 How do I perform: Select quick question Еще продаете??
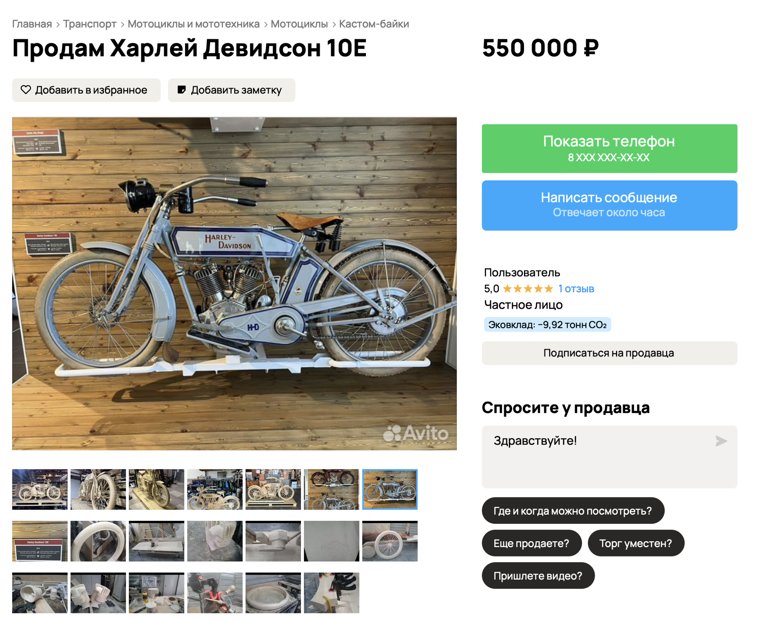point(531,543)
